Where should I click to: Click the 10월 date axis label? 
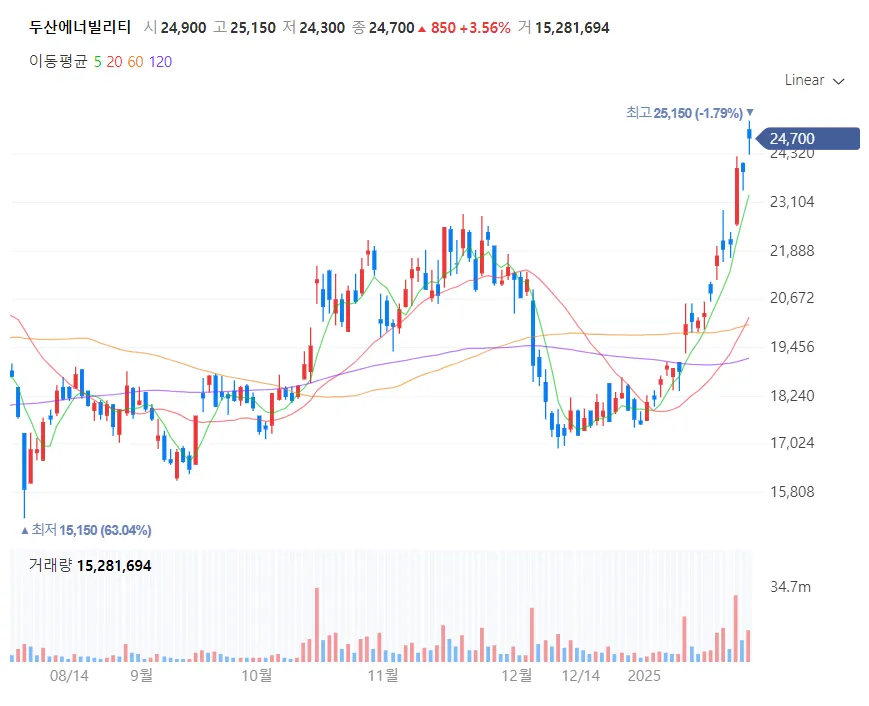click(257, 675)
